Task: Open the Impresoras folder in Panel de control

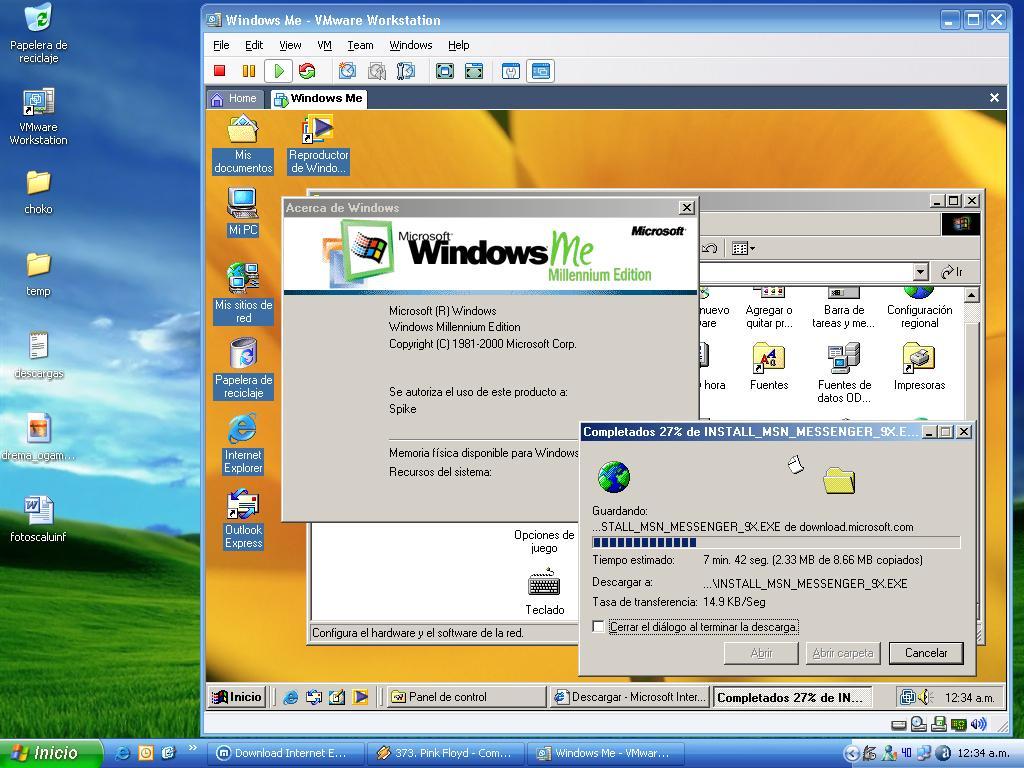Action: coord(920,366)
